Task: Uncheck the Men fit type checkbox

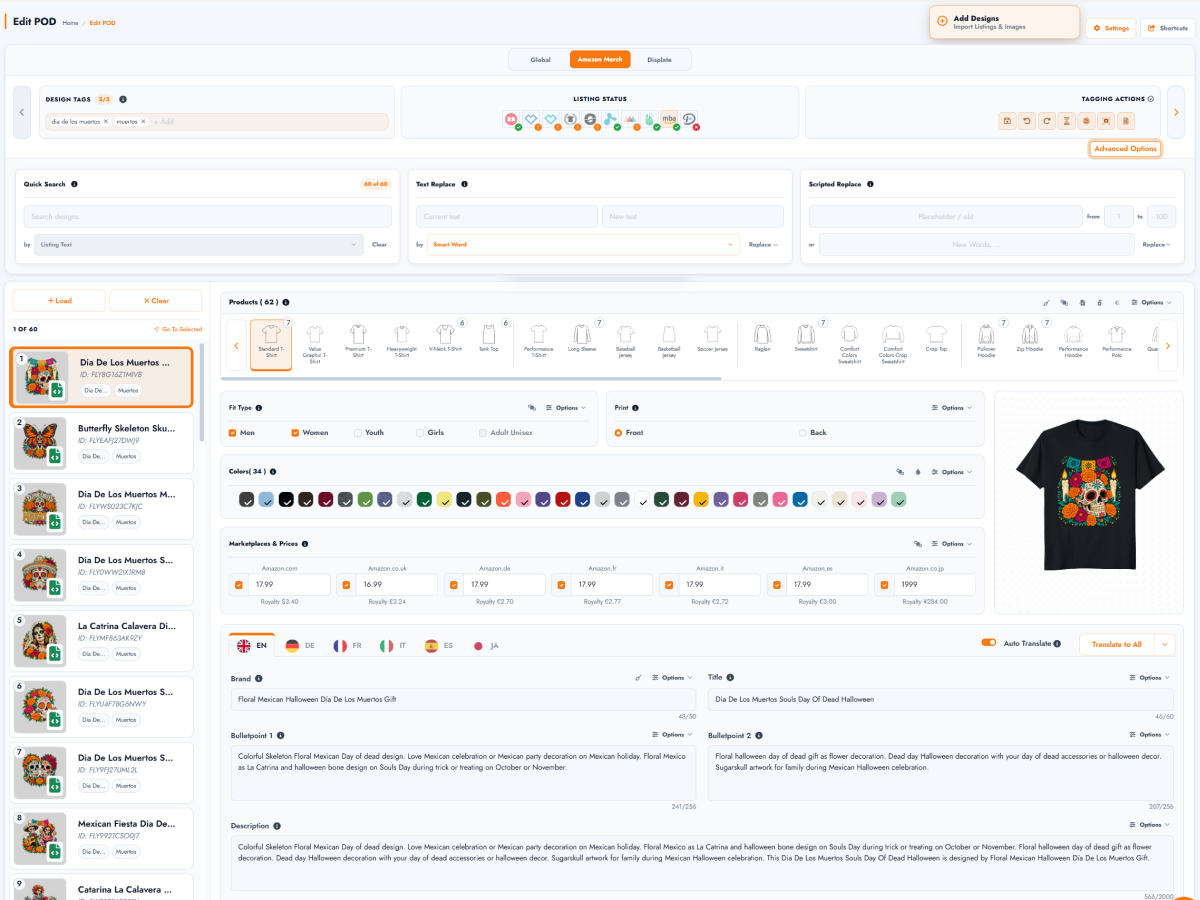Action: [233, 433]
